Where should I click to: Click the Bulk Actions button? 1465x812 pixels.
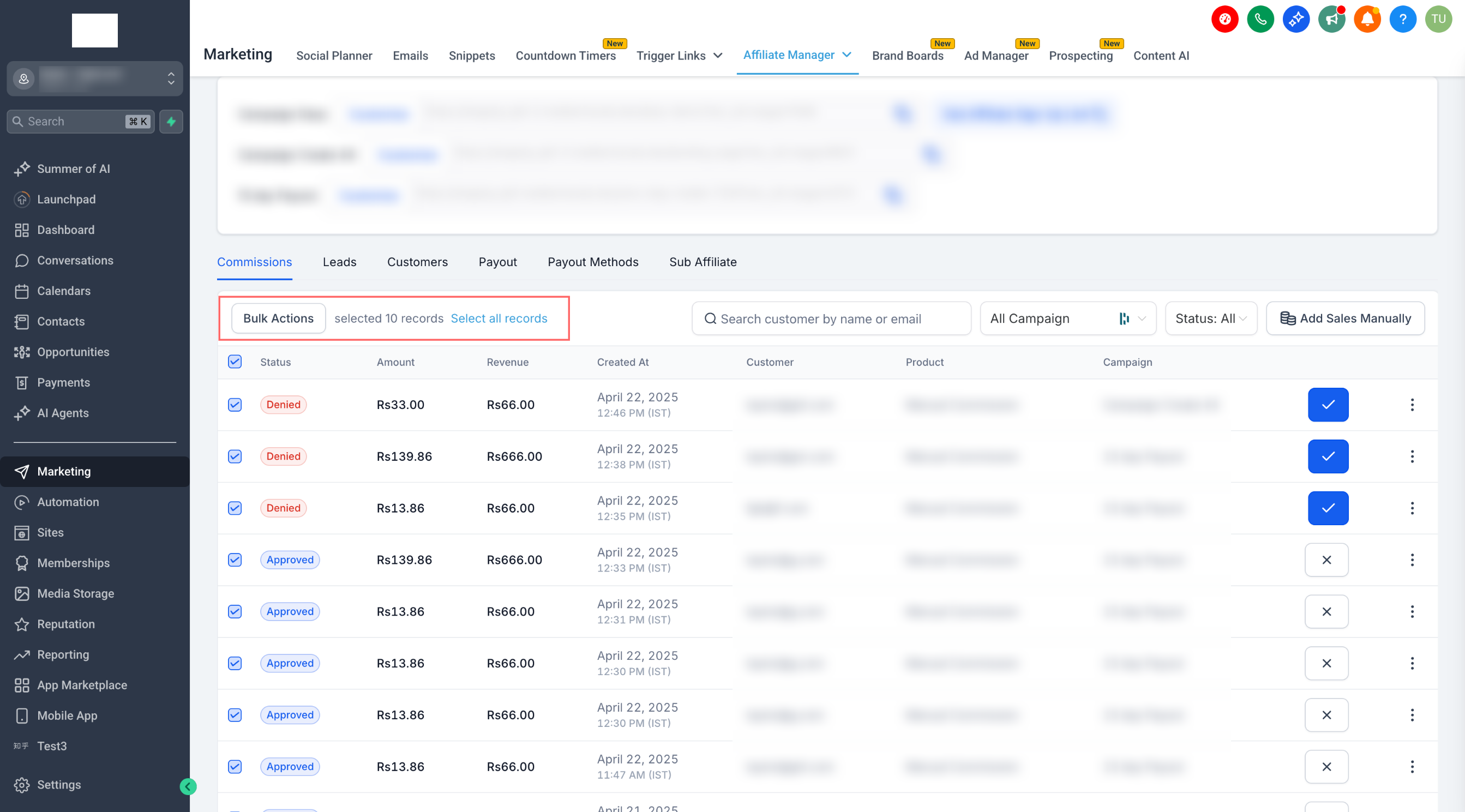pos(278,319)
